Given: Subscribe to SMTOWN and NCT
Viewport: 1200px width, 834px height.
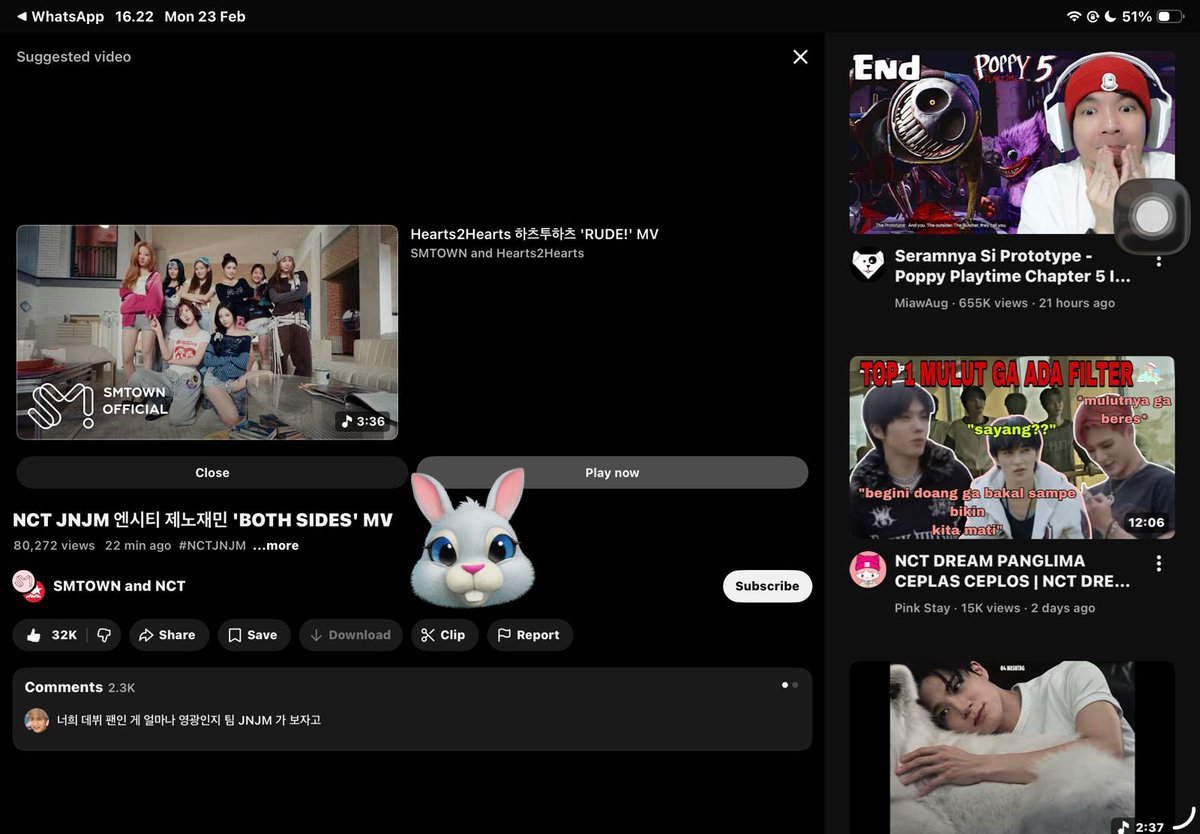Looking at the screenshot, I should 767,586.
